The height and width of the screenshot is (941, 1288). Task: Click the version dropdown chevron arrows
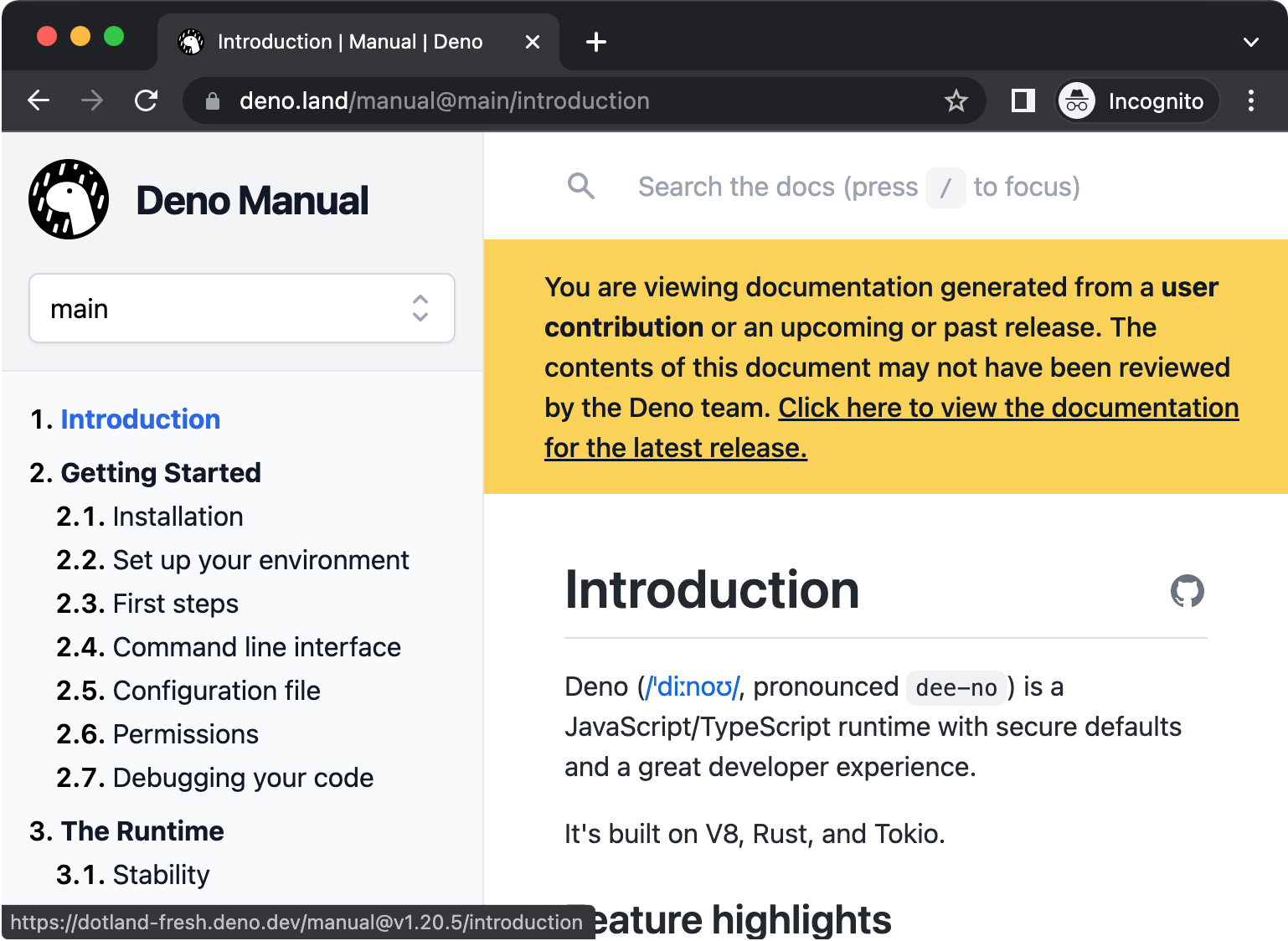point(420,308)
